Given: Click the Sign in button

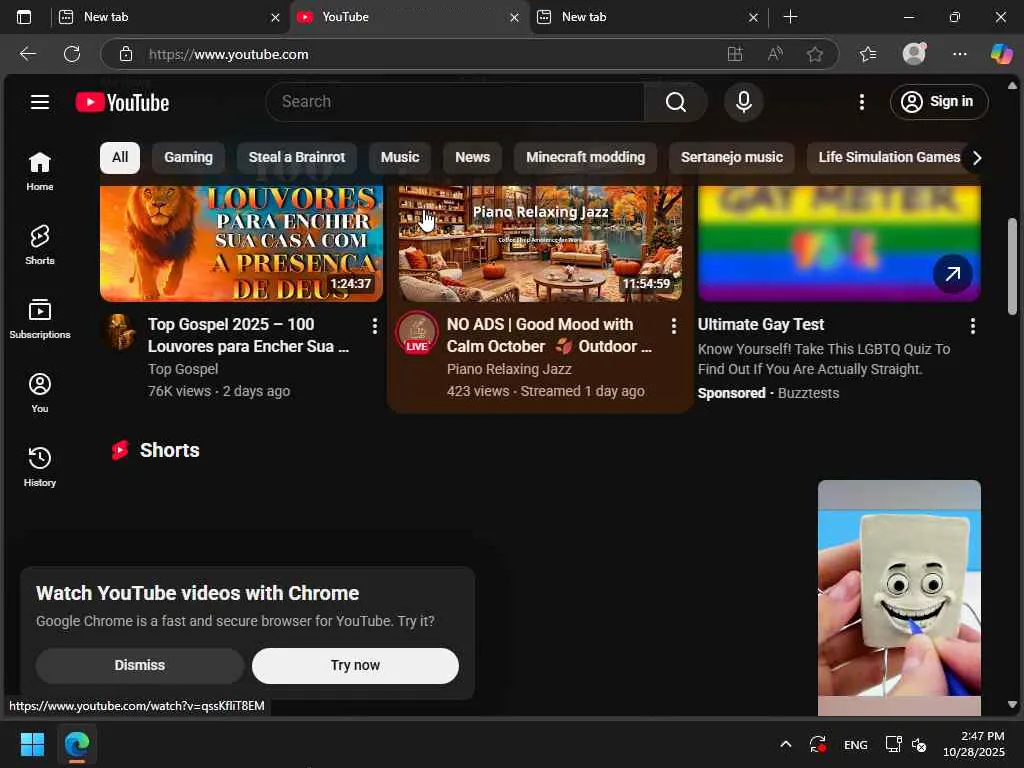Looking at the screenshot, I should tap(939, 102).
